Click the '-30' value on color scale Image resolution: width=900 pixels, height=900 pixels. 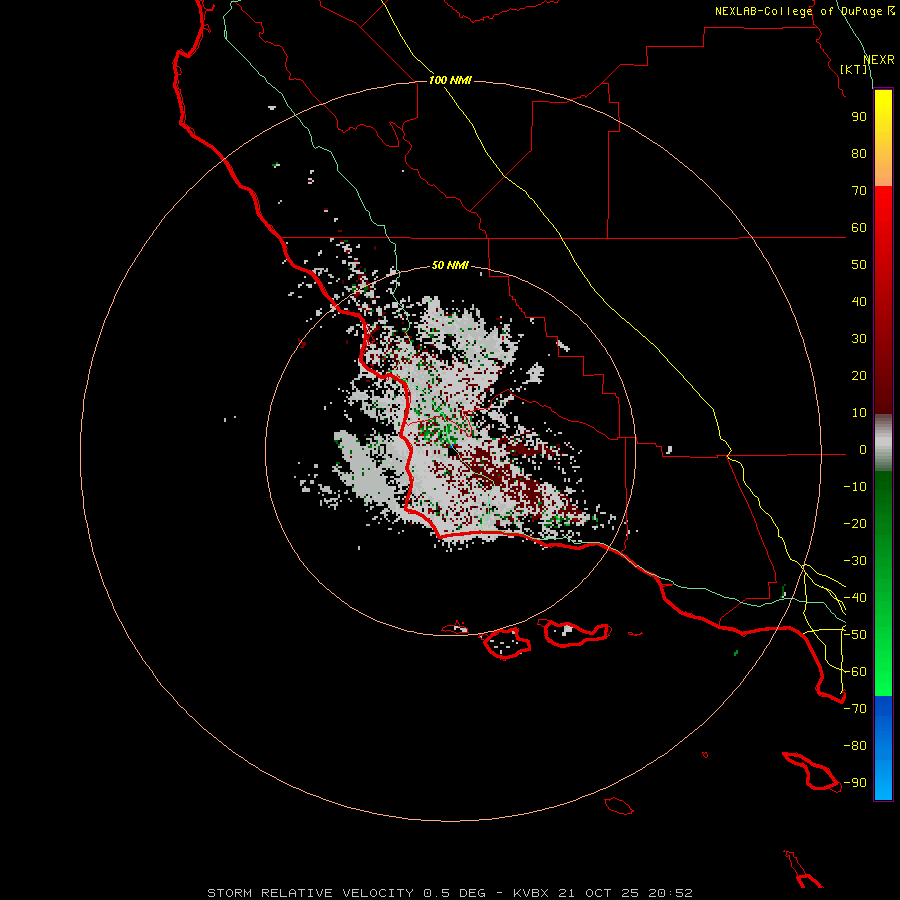(855, 561)
